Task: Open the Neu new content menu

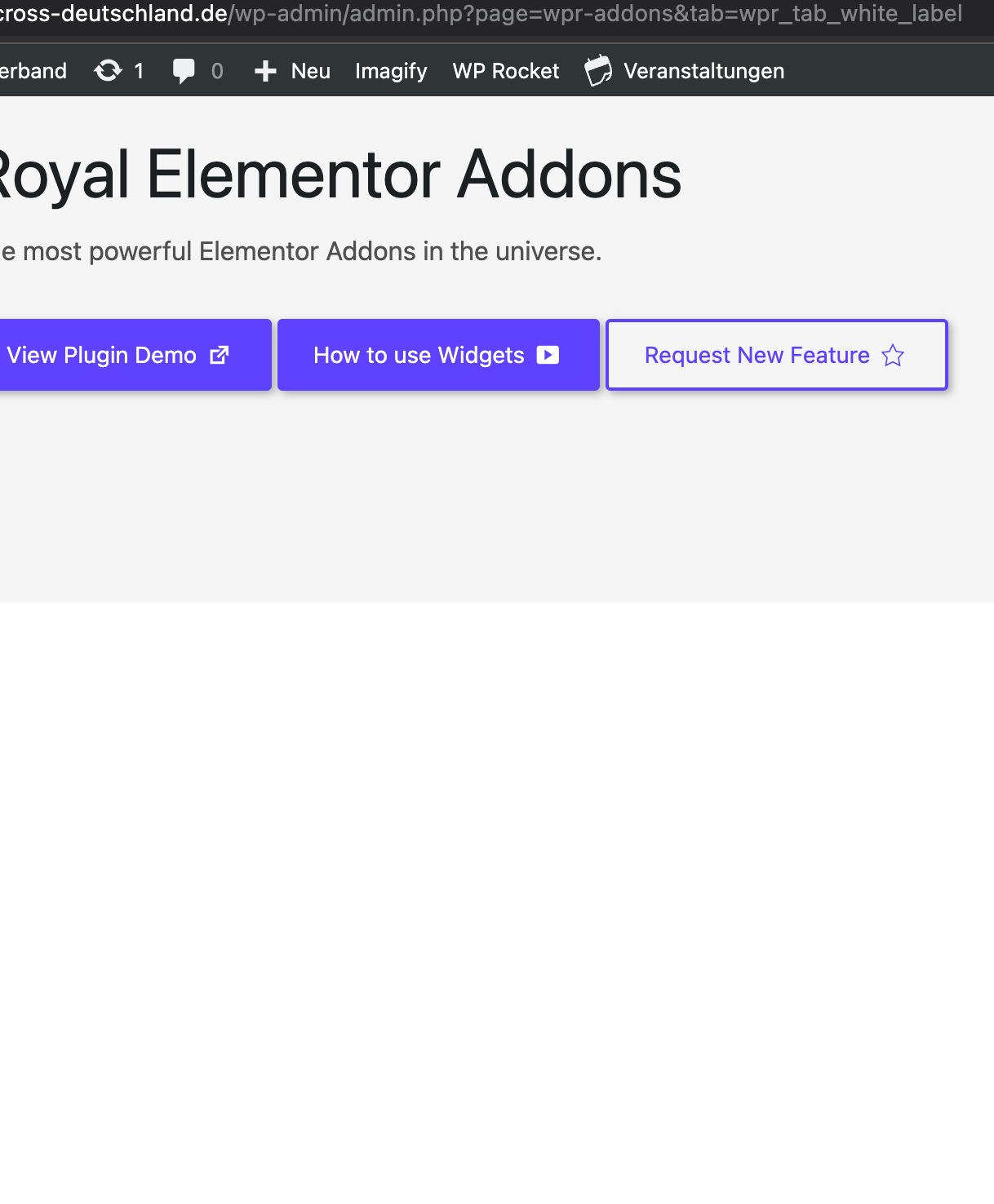Action: 292,71
